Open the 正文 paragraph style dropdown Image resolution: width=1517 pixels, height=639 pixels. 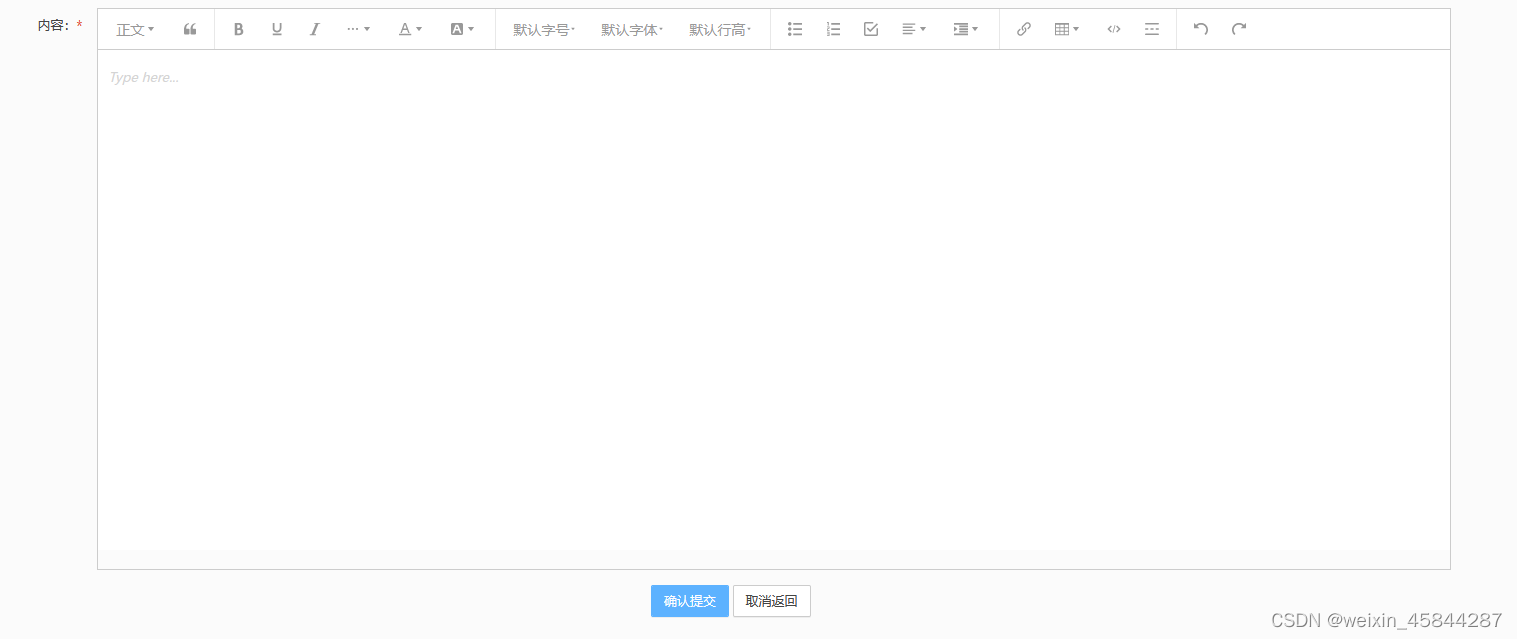click(x=134, y=29)
